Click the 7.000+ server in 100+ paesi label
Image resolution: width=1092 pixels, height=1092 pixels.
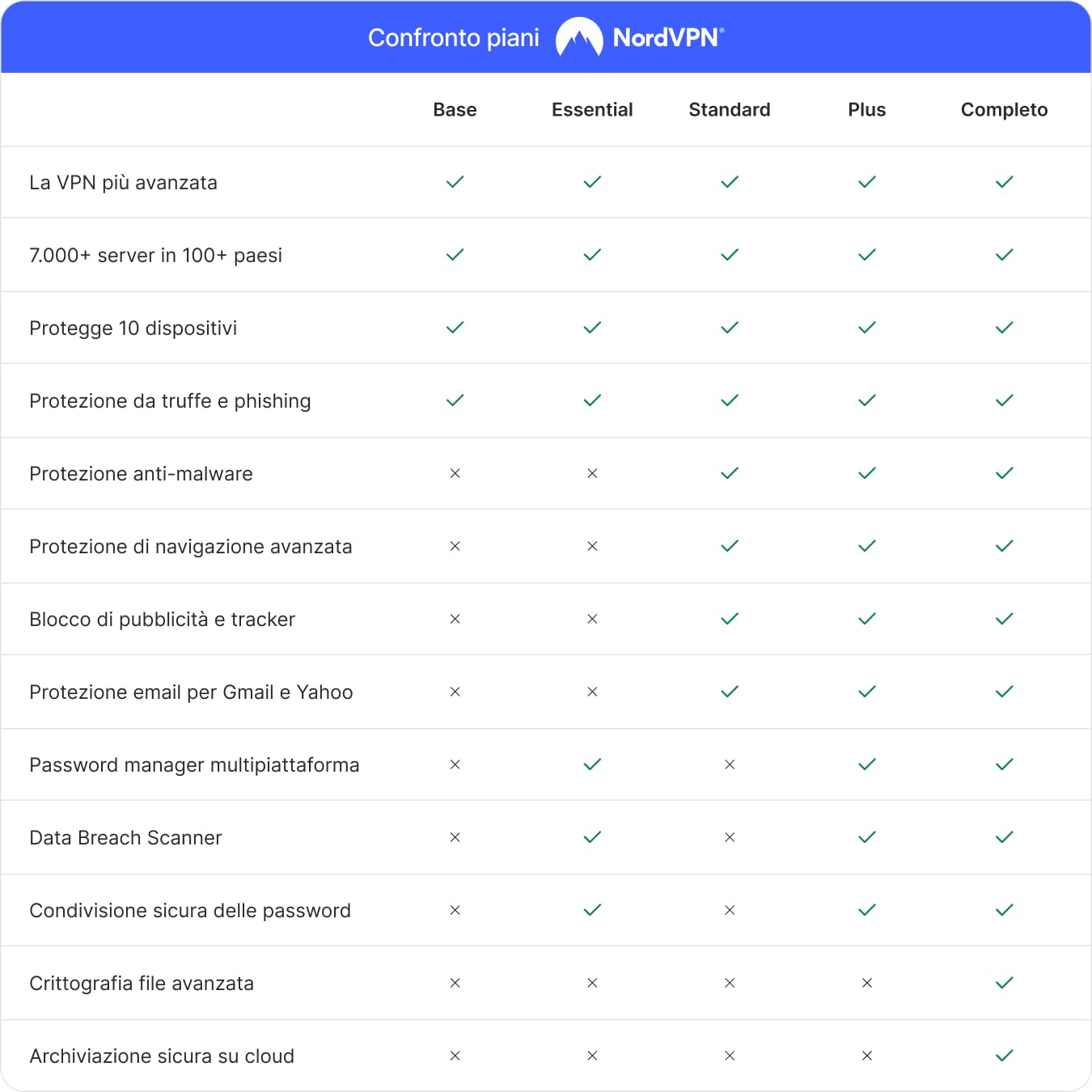(156, 256)
